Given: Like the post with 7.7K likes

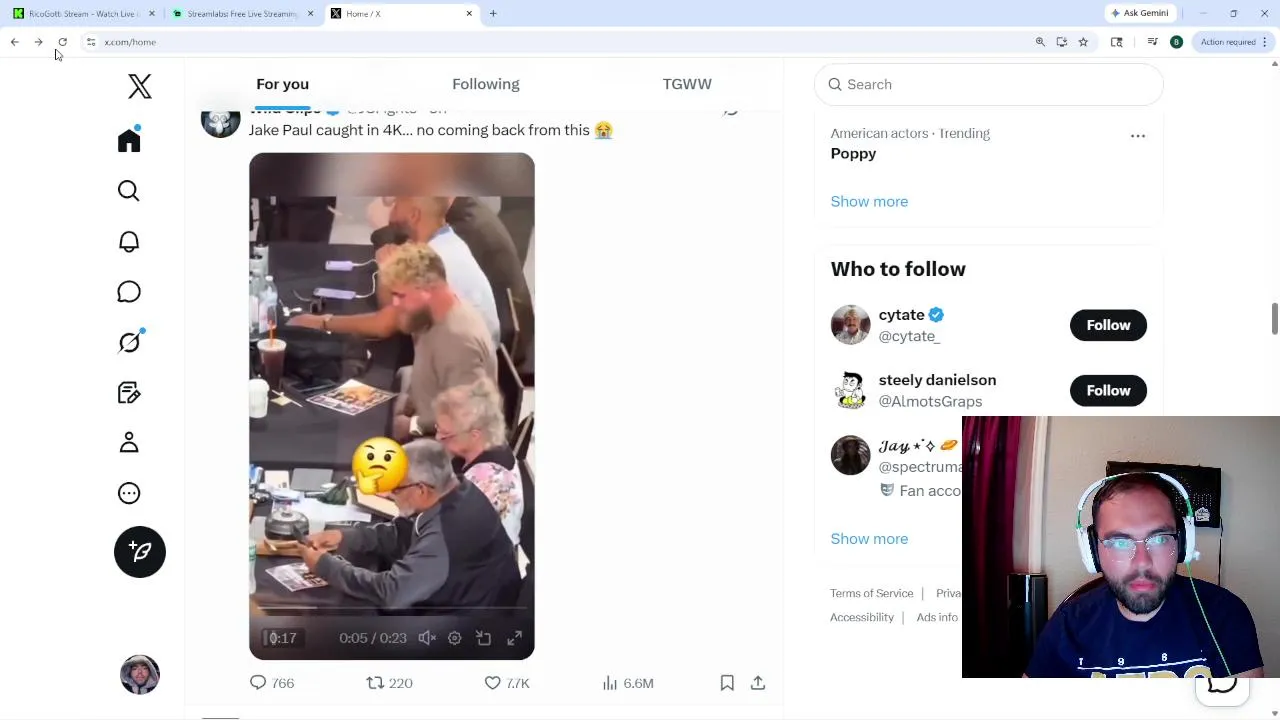Looking at the screenshot, I should point(506,683).
